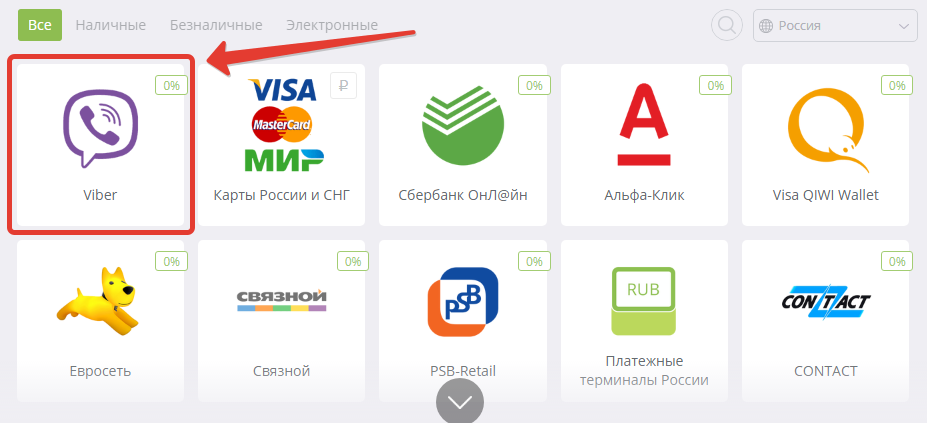Image resolution: width=927 pixels, height=423 pixels.
Task: Expand more payment methods with down chevron
Action: click(460, 401)
